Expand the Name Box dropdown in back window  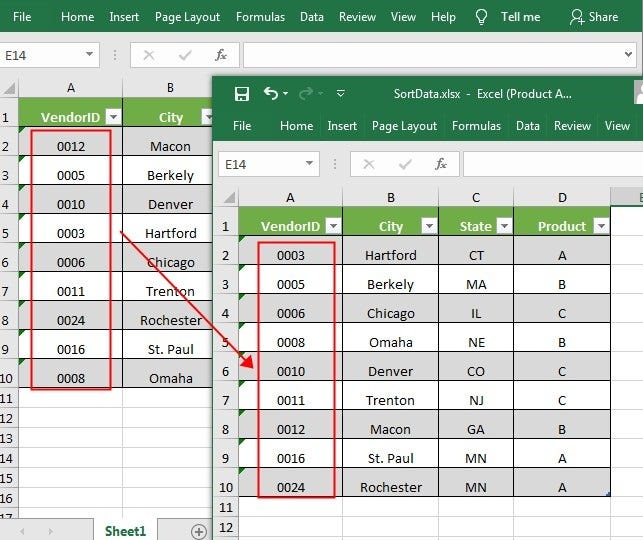pos(89,54)
